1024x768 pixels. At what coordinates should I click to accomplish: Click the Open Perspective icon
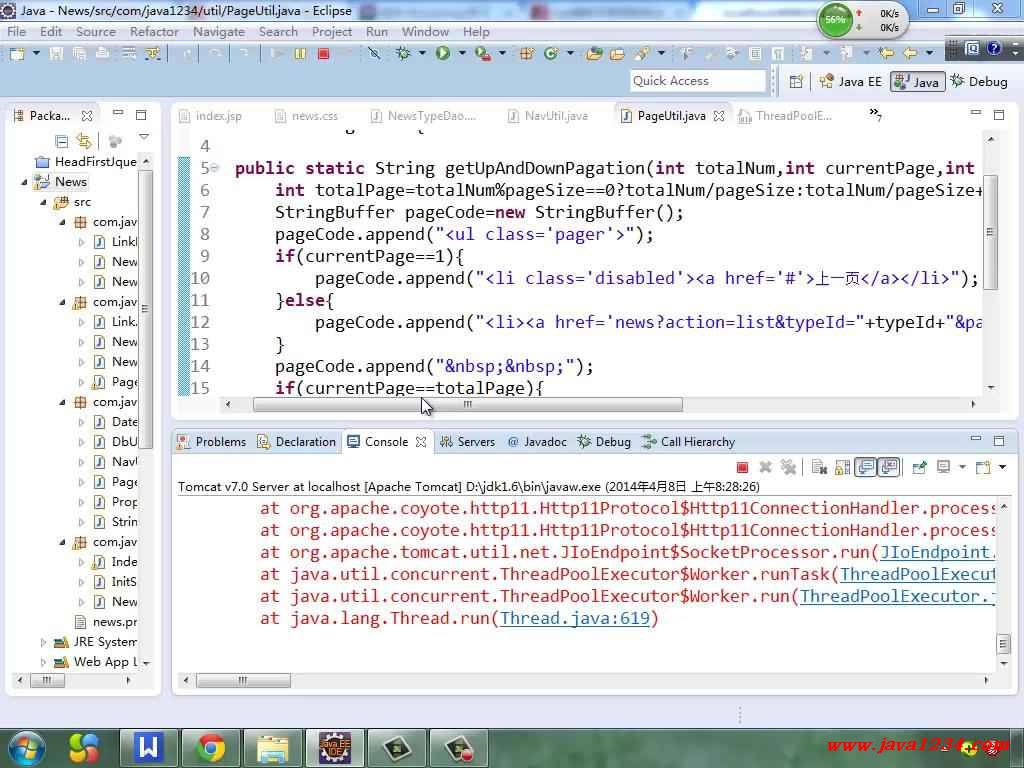coord(796,82)
